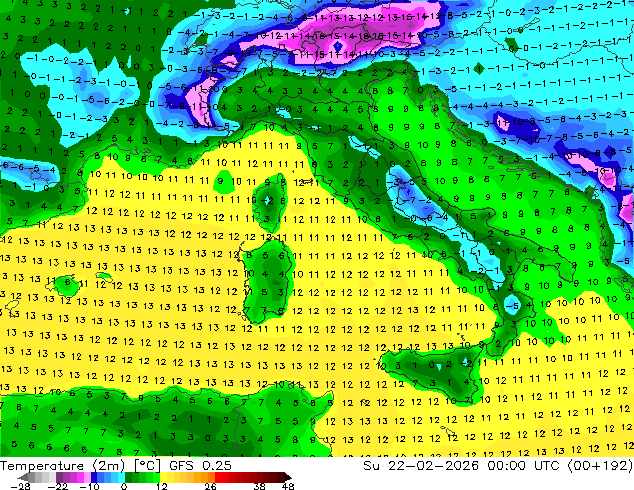Screen dimensions: 634x490
Task: Click the date 'Su 22-02-2026' text
Action: 421,466
